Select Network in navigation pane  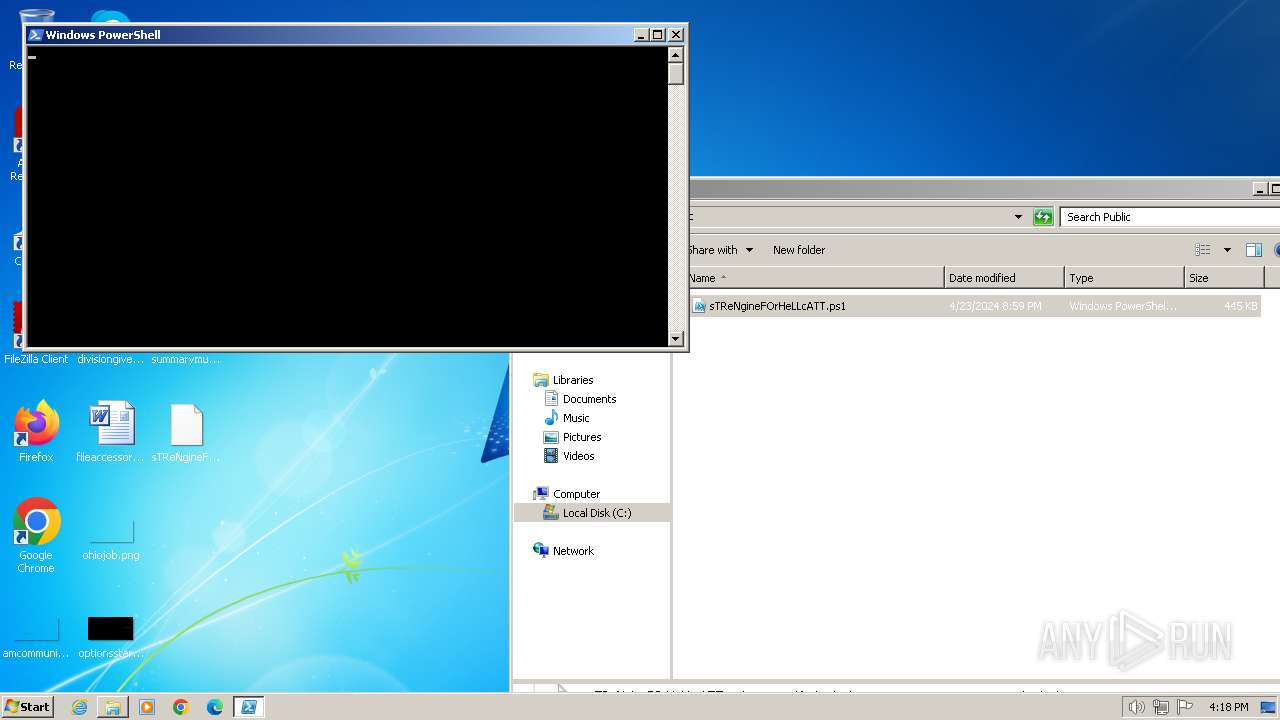tap(573, 551)
